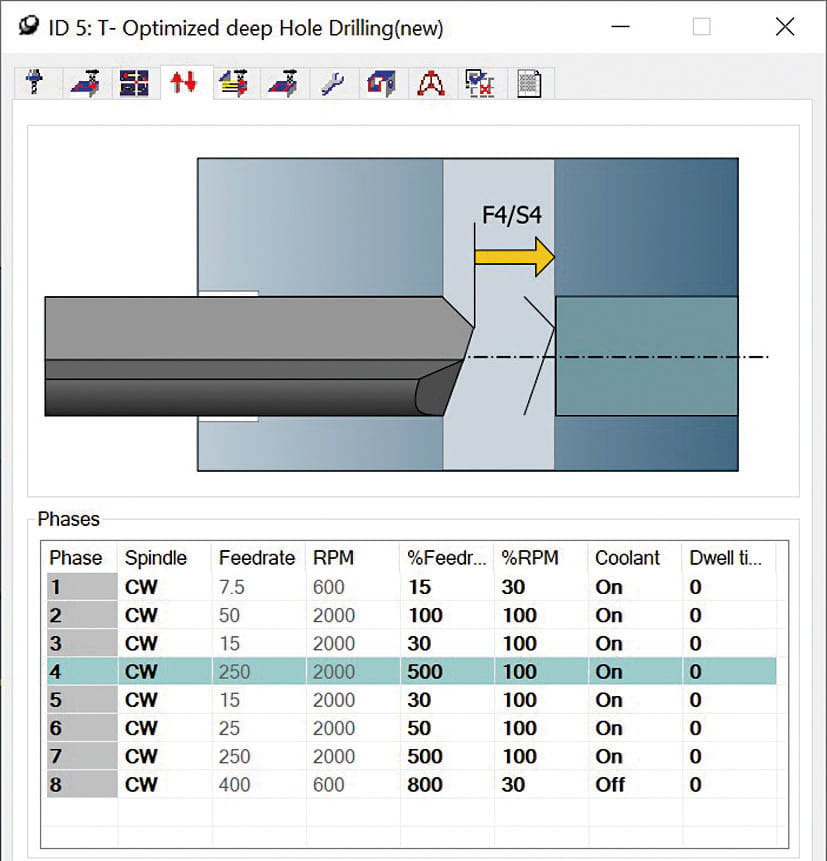Click the dwell time 0 in phase 5
This screenshot has height=861, width=827.
pos(695,700)
